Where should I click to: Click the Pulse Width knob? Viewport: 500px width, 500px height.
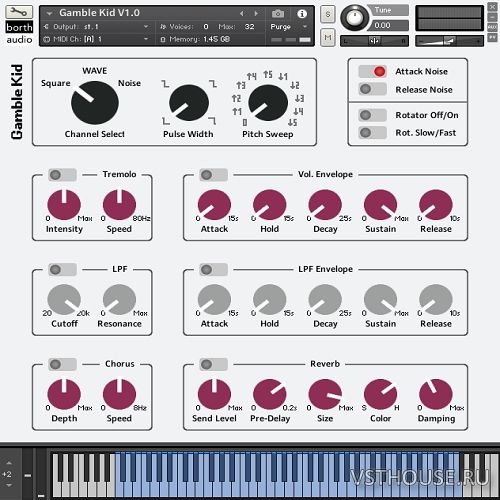pyautogui.click(x=189, y=103)
